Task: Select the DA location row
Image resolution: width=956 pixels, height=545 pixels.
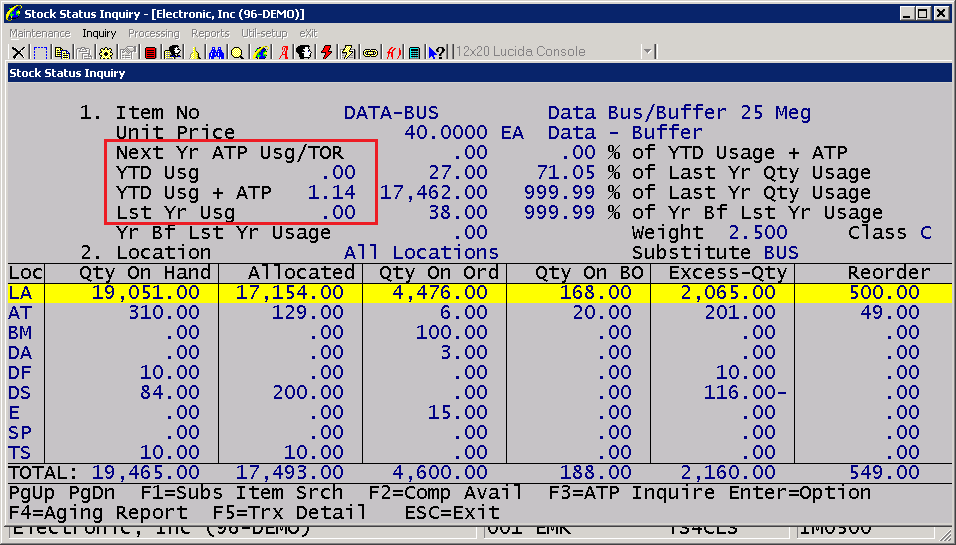Action: click(x=480, y=353)
